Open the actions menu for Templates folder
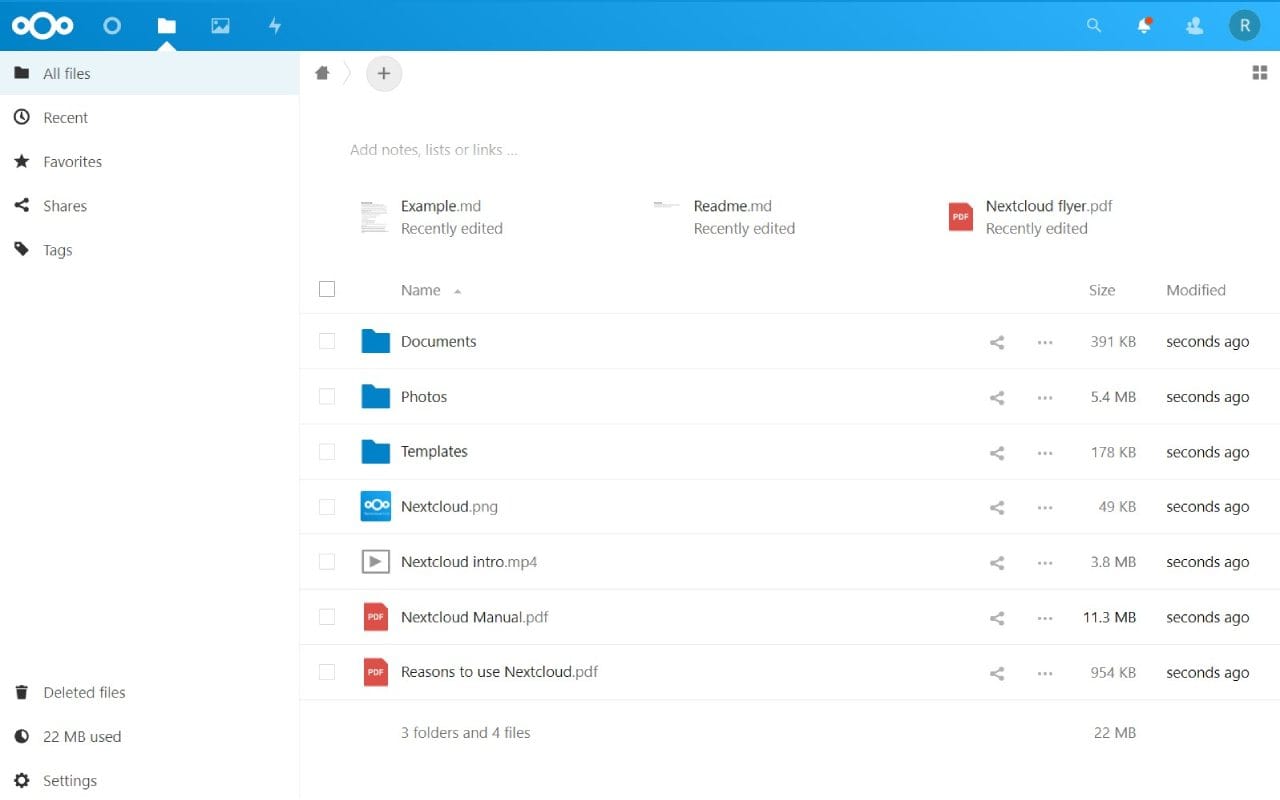Screen dimensions: 1280x800 (1045, 452)
